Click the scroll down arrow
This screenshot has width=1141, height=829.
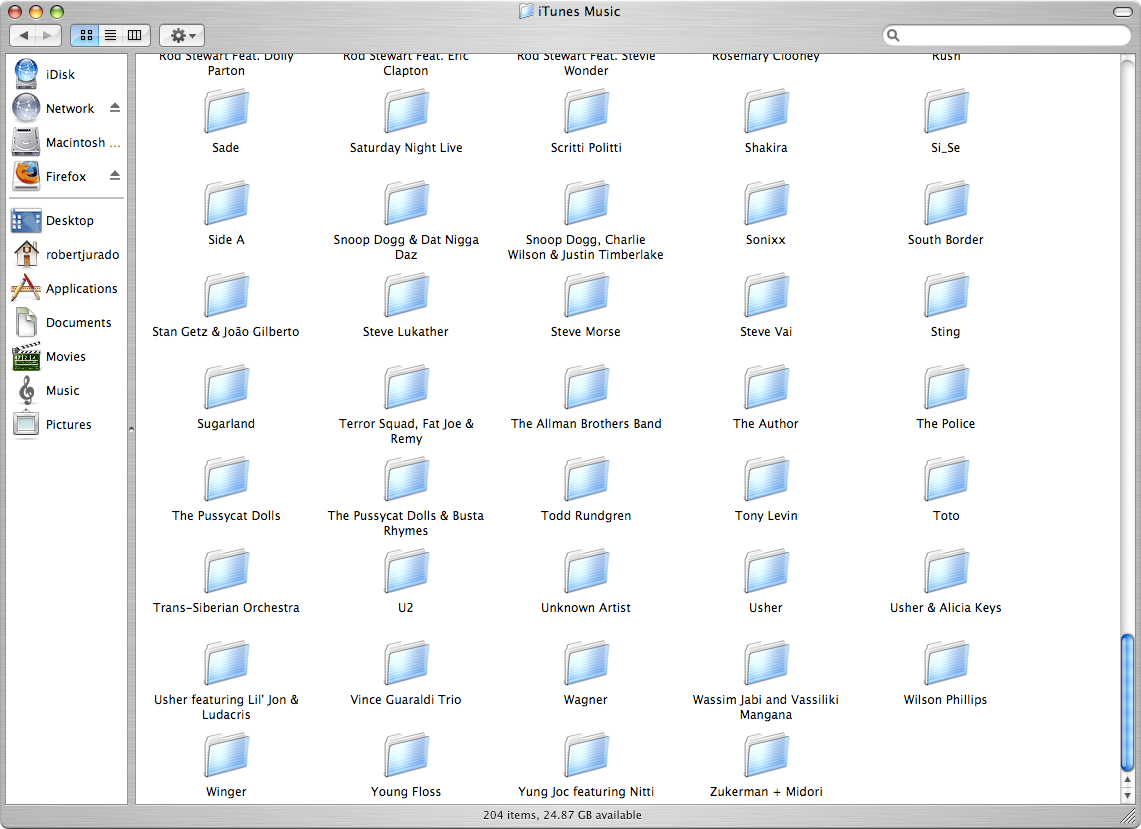pyautogui.click(x=1127, y=796)
